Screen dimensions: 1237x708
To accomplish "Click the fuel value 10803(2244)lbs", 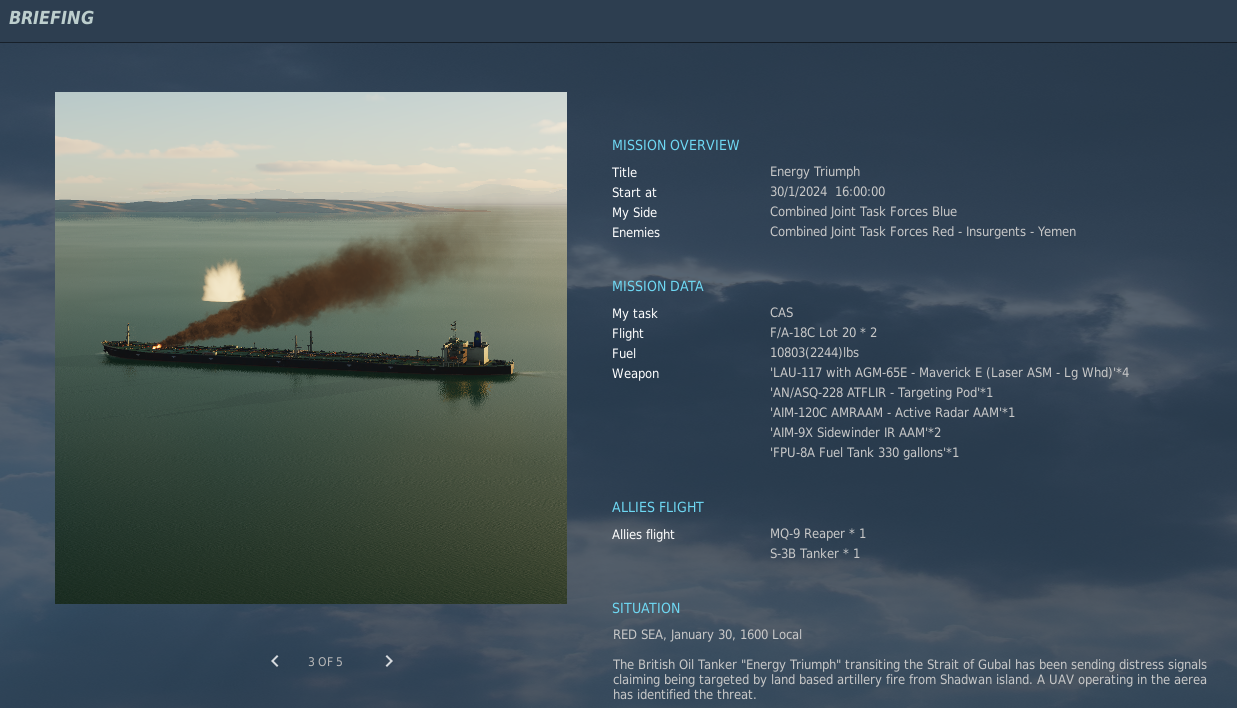I will point(814,353).
